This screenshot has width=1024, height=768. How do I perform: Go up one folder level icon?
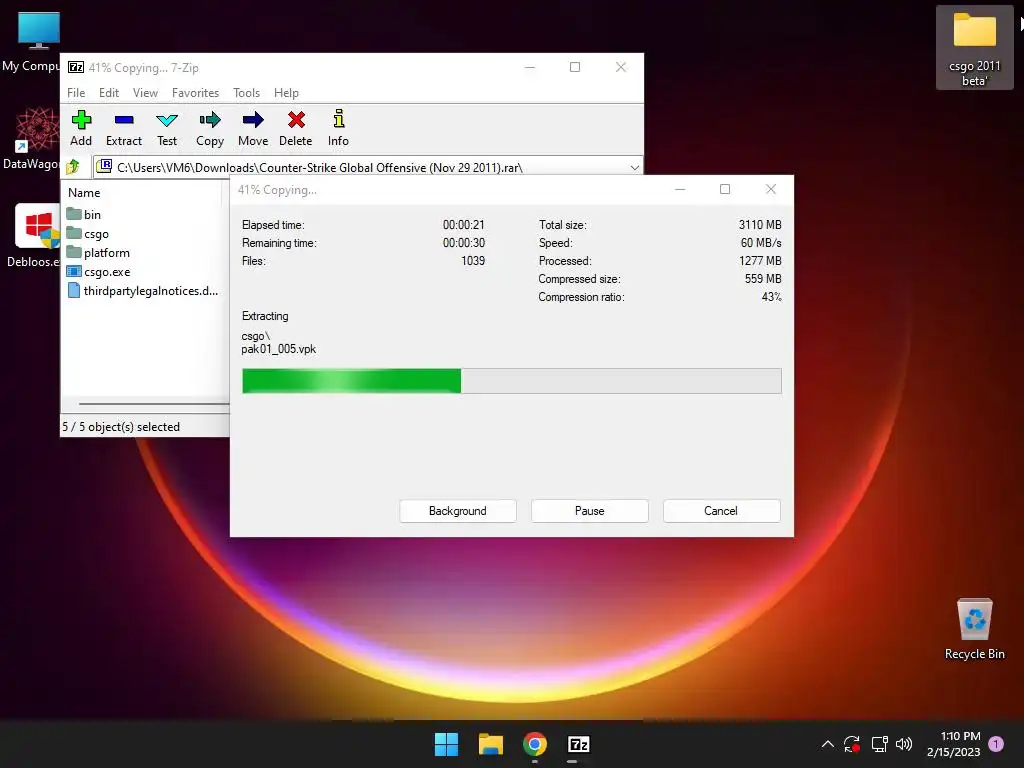pyautogui.click(x=72, y=167)
